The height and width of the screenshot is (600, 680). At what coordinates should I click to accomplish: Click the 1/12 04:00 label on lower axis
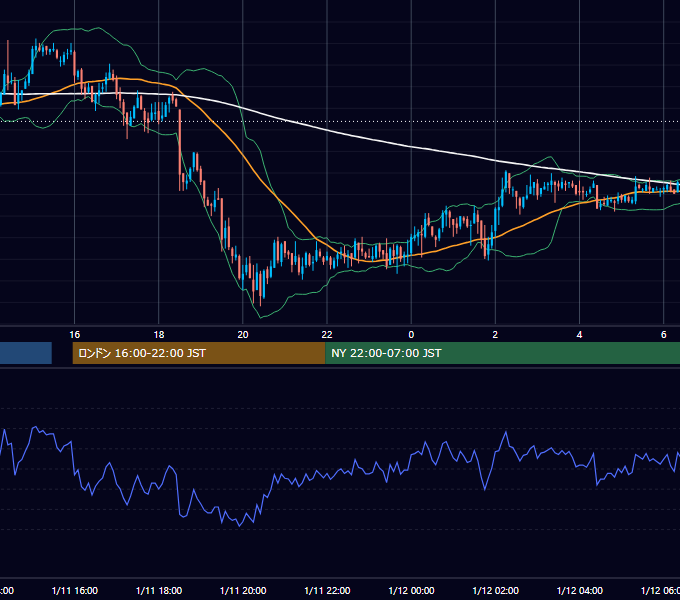579,590
